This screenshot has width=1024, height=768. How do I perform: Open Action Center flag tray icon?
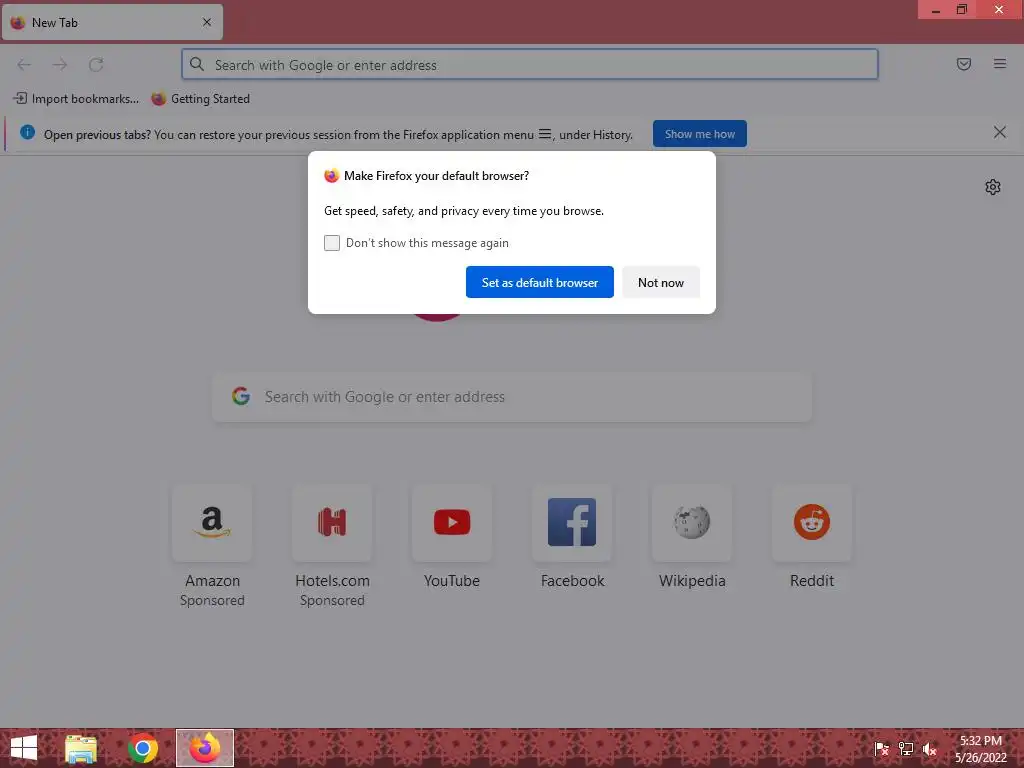(881, 749)
